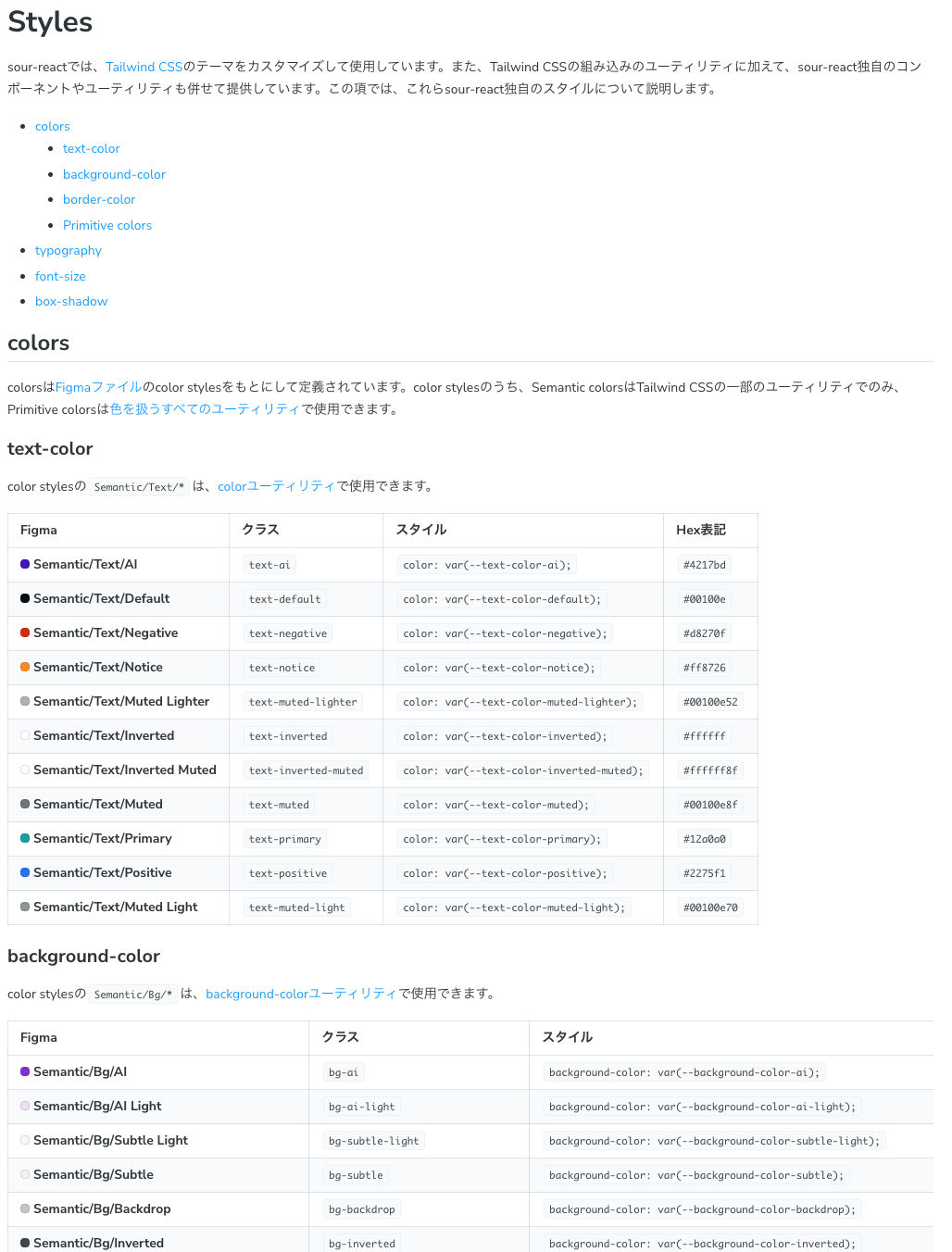Click the Semantic/Bg/* inline code

coord(133,995)
